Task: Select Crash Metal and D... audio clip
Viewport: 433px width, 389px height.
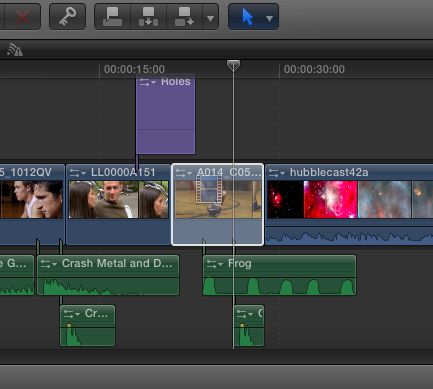Action: [108, 275]
